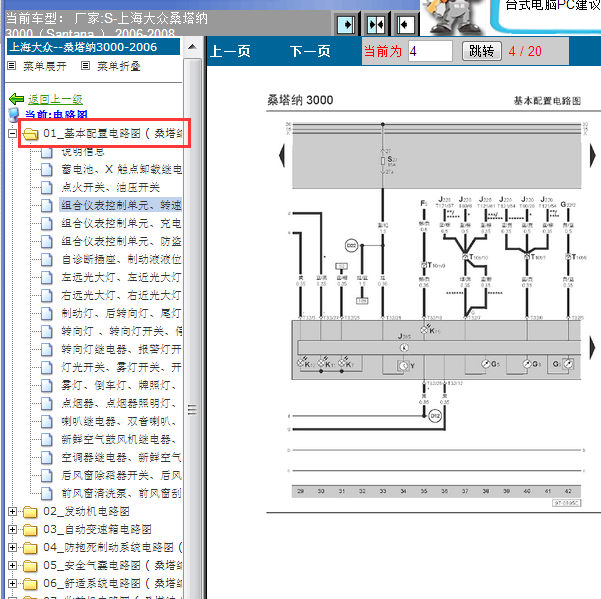
Task: Click the document icon for 自诊断插座、制动液液位
Action: (47, 259)
